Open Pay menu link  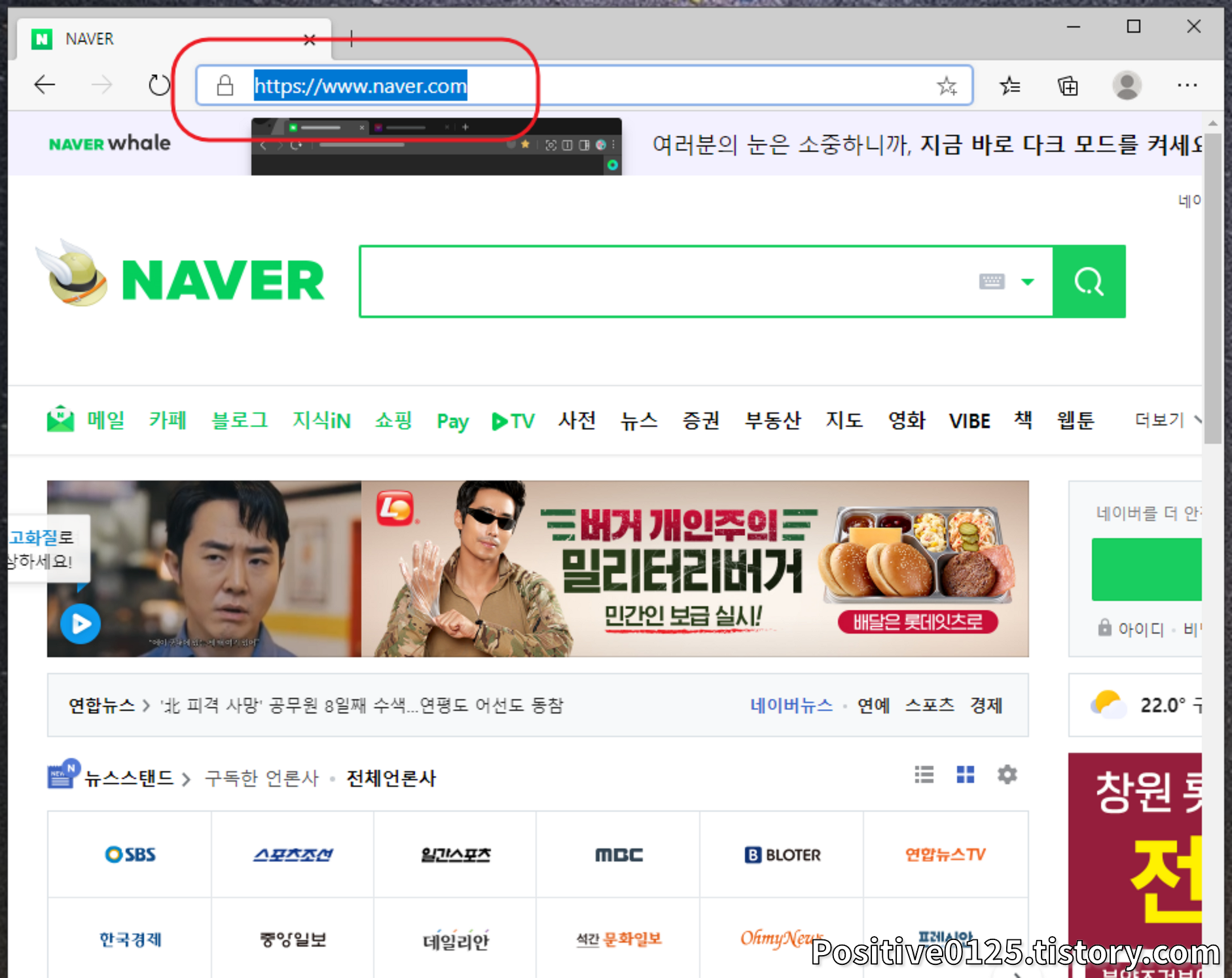[452, 422]
